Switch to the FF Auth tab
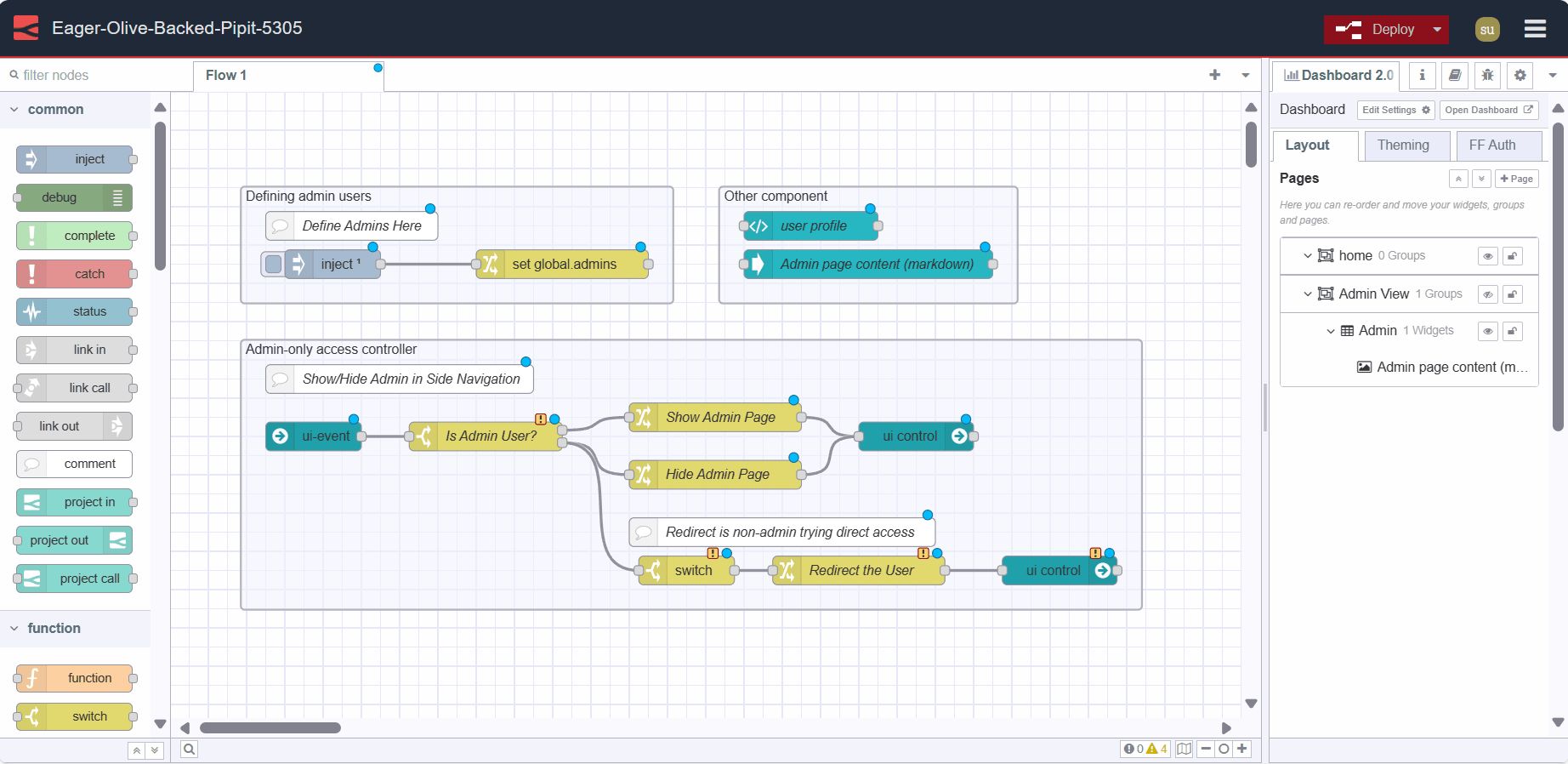Image resolution: width=1568 pixels, height=764 pixels. pyautogui.click(x=1491, y=145)
